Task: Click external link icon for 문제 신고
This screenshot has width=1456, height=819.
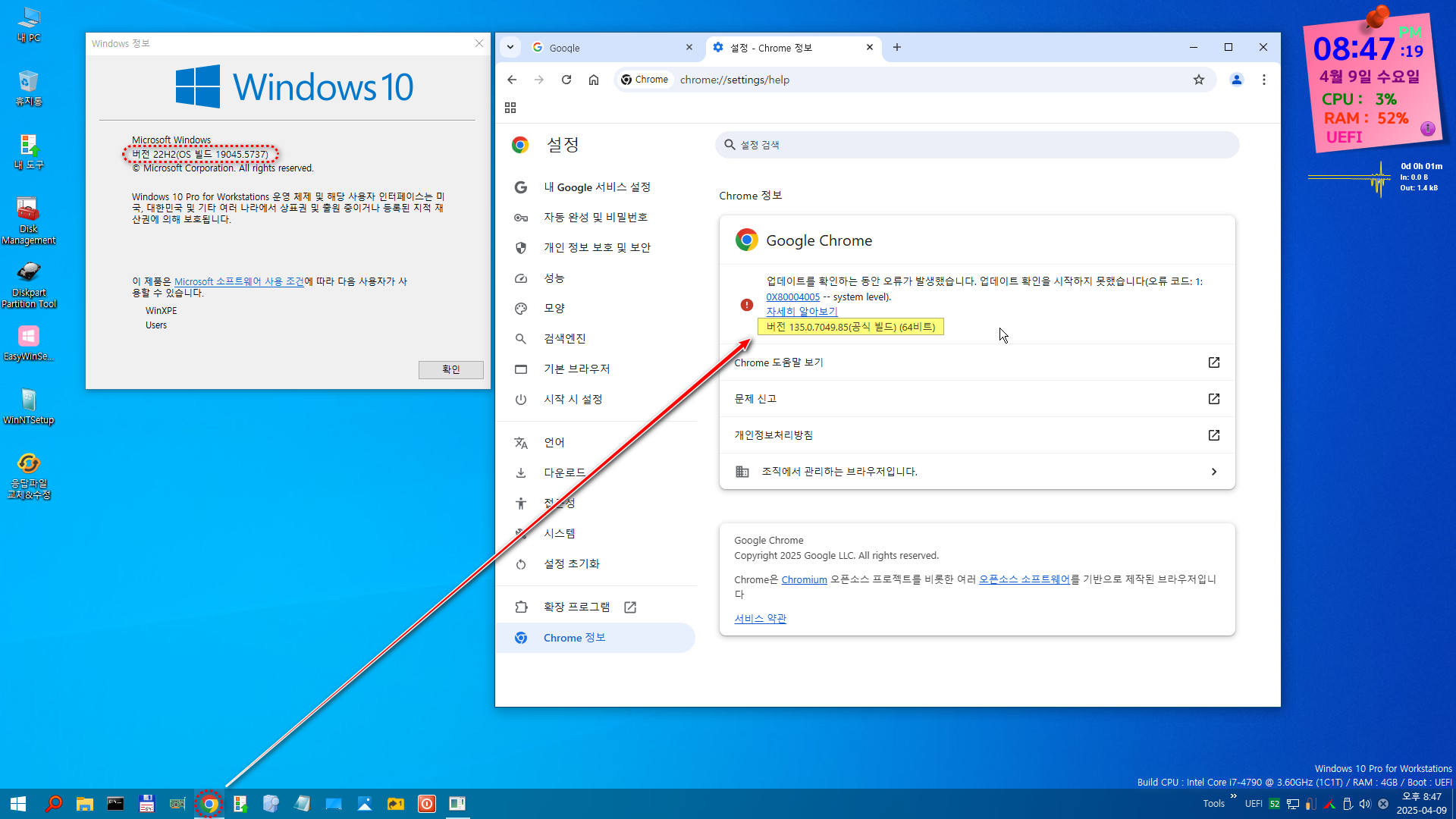Action: [1213, 399]
